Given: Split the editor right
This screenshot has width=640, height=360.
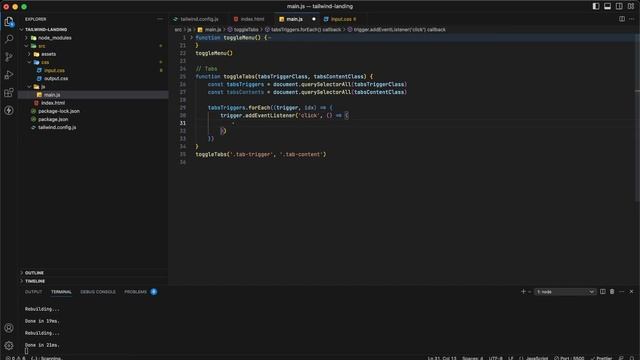Looking at the screenshot, I should click(622, 19).
